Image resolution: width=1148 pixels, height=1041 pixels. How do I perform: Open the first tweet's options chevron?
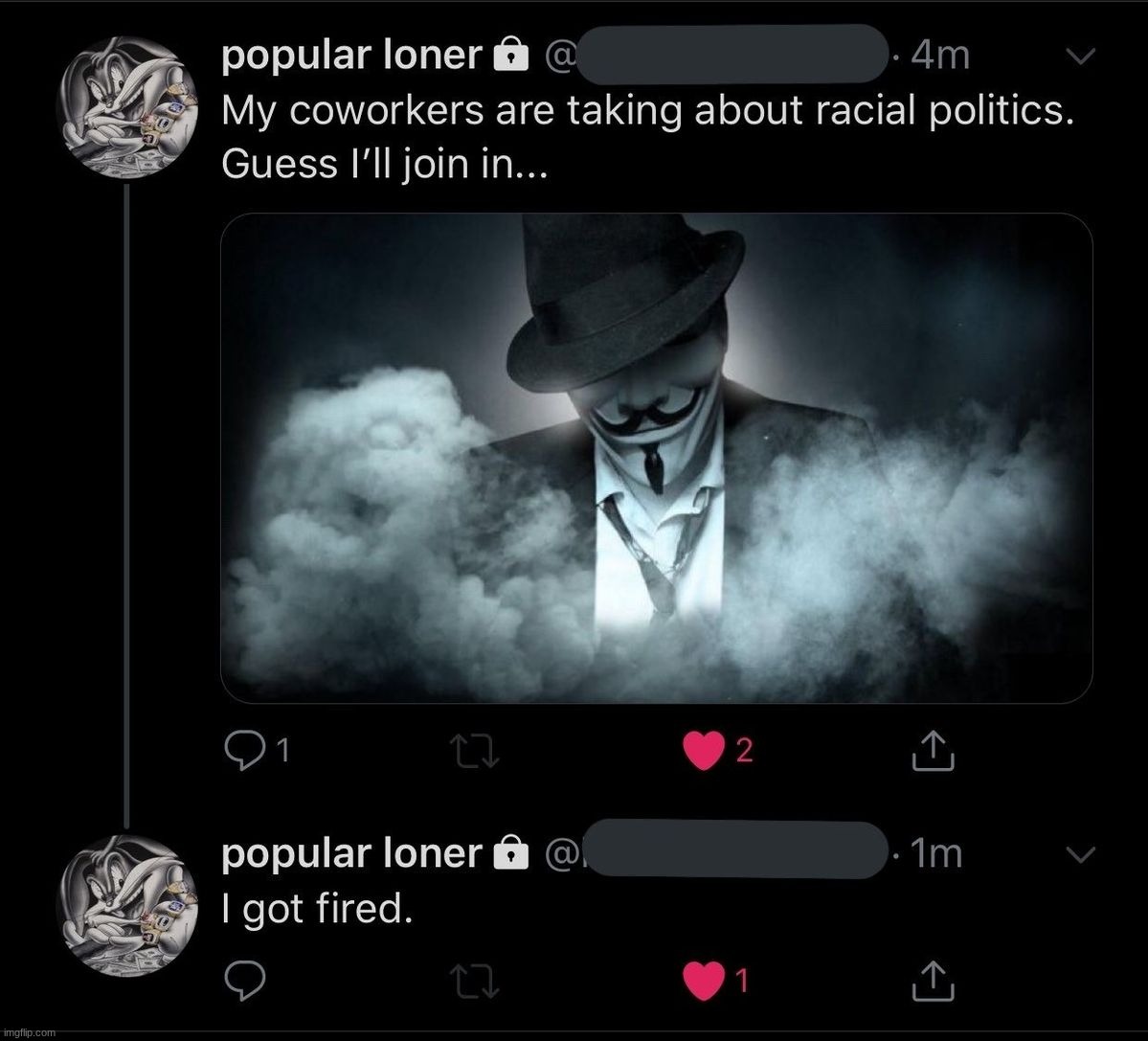pyautogui.click(x=1079, y=57)
